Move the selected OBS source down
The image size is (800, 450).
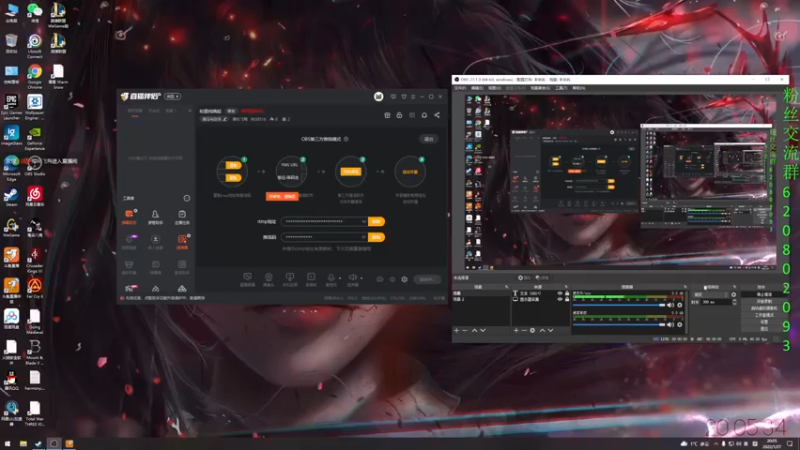click(551, 331)
